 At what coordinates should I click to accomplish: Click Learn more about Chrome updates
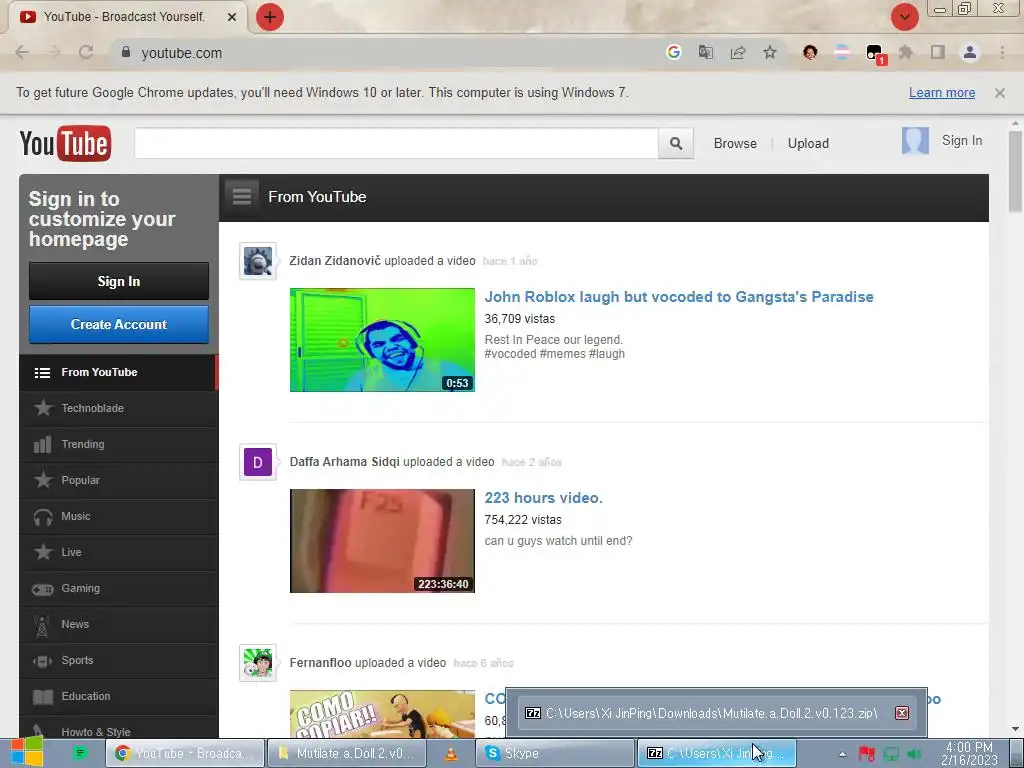[942, 93]
